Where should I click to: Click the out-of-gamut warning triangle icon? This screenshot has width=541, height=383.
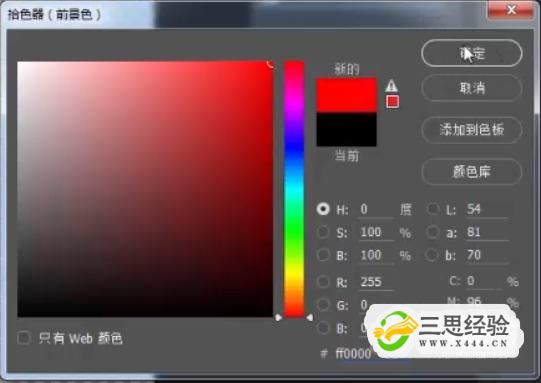(x=391, y=85)
